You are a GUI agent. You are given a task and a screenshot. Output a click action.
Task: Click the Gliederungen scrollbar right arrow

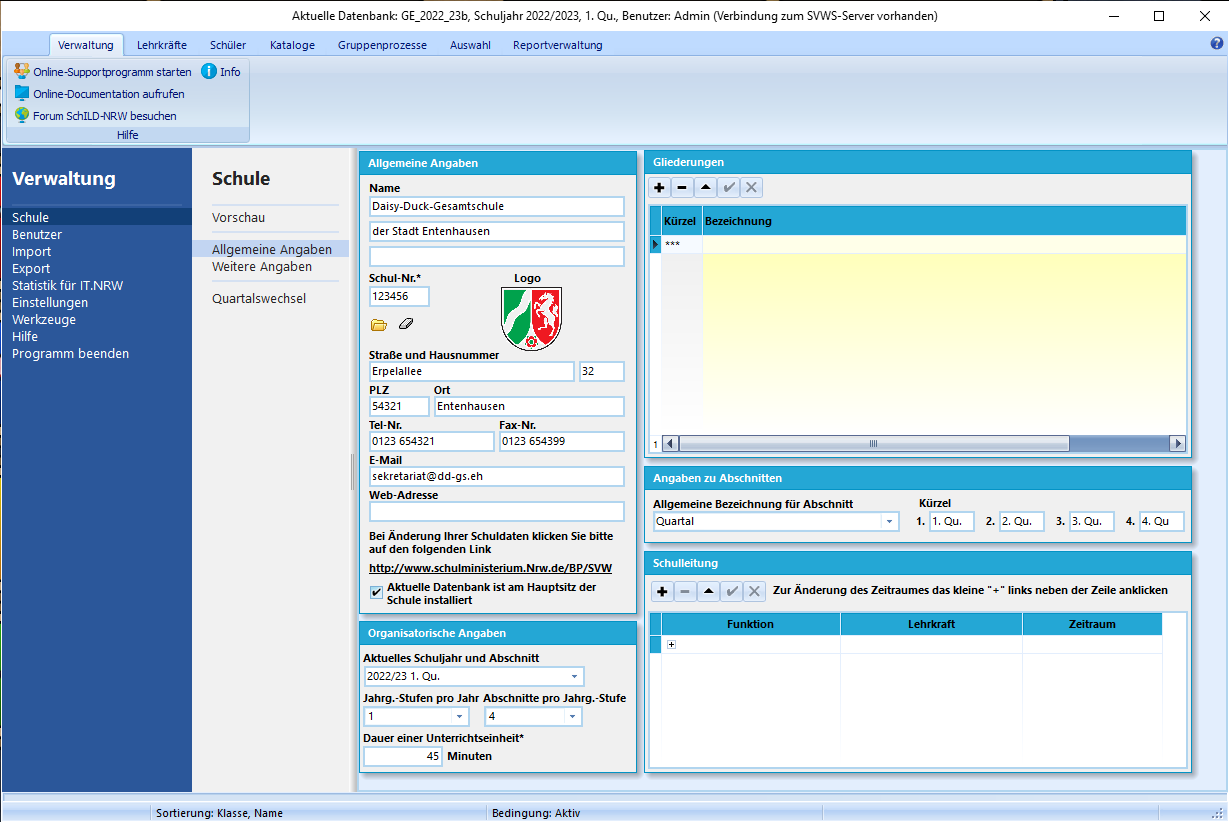click(x=1177, y=443)
